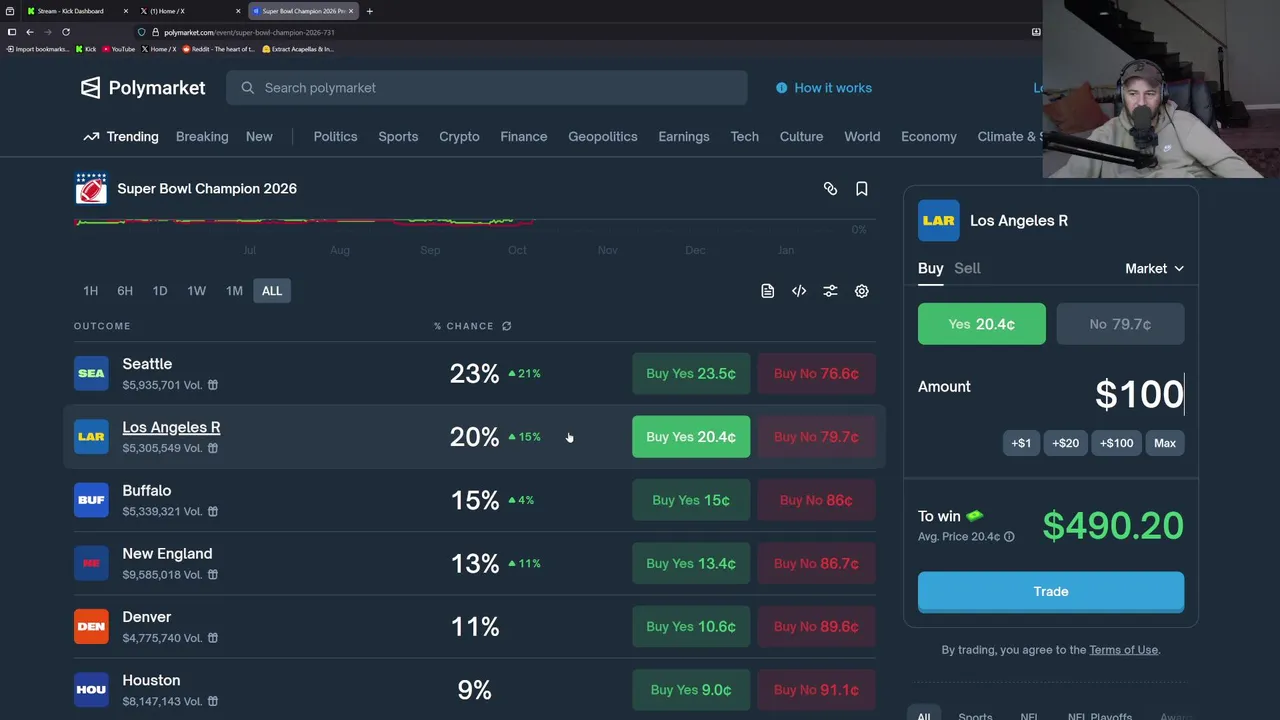
Task: Open the Reddit bookmark
Action: (219, 49)
